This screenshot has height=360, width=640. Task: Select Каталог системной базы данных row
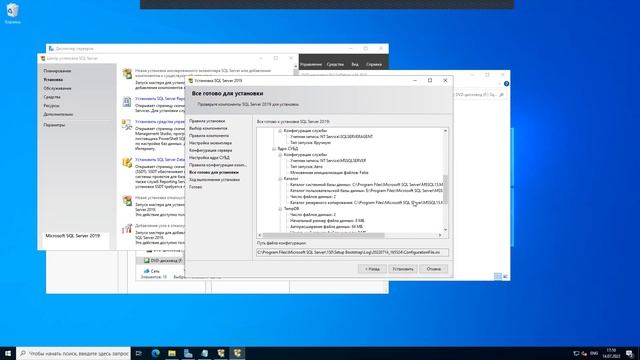point(366,185)
